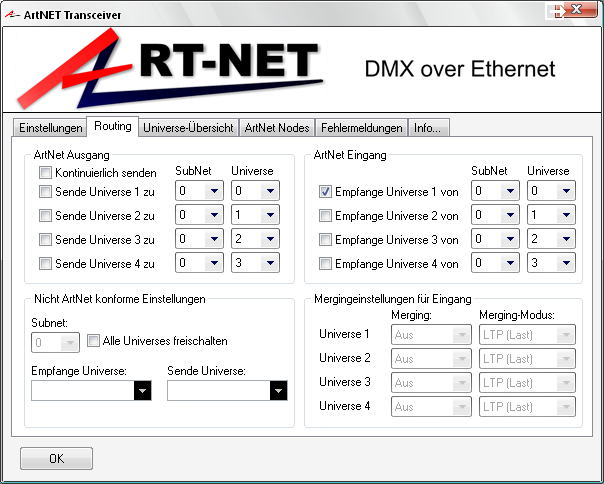
Task: Expand the Empfange Universe combo box
Action: (142, 392)
